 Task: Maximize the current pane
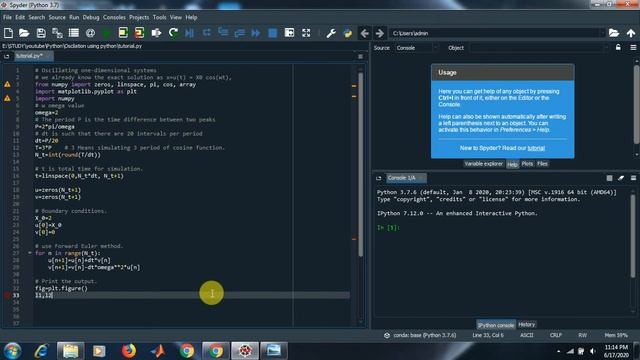[x=289, y=33]
